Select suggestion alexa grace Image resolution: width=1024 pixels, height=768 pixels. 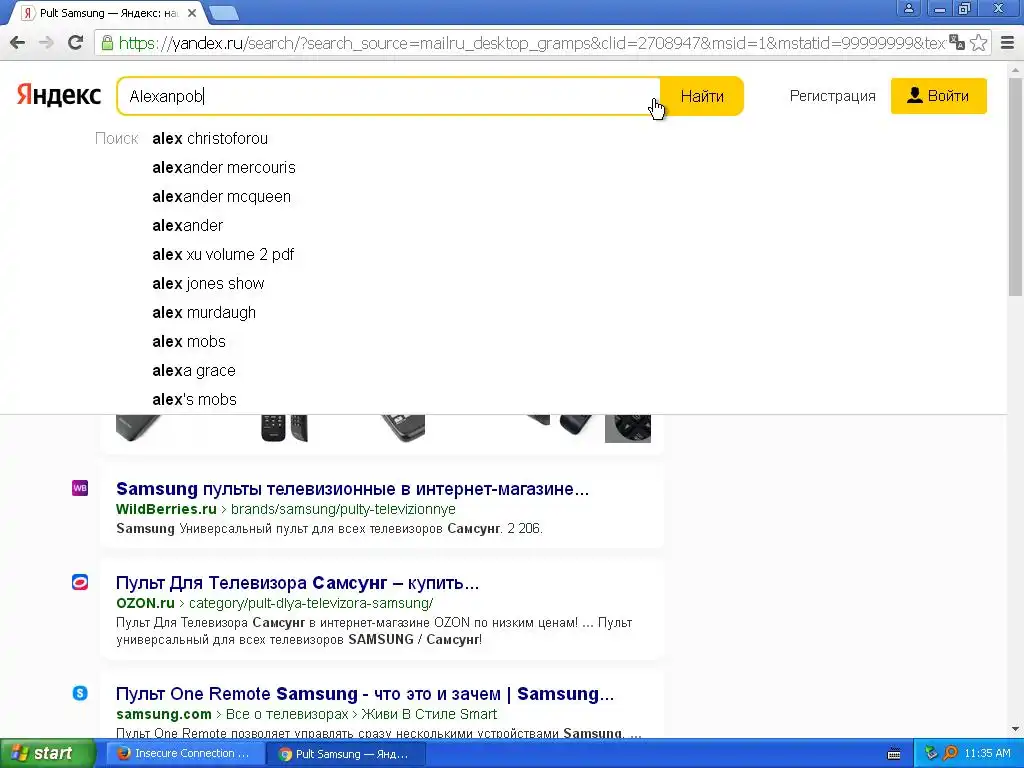pos(193,370)
